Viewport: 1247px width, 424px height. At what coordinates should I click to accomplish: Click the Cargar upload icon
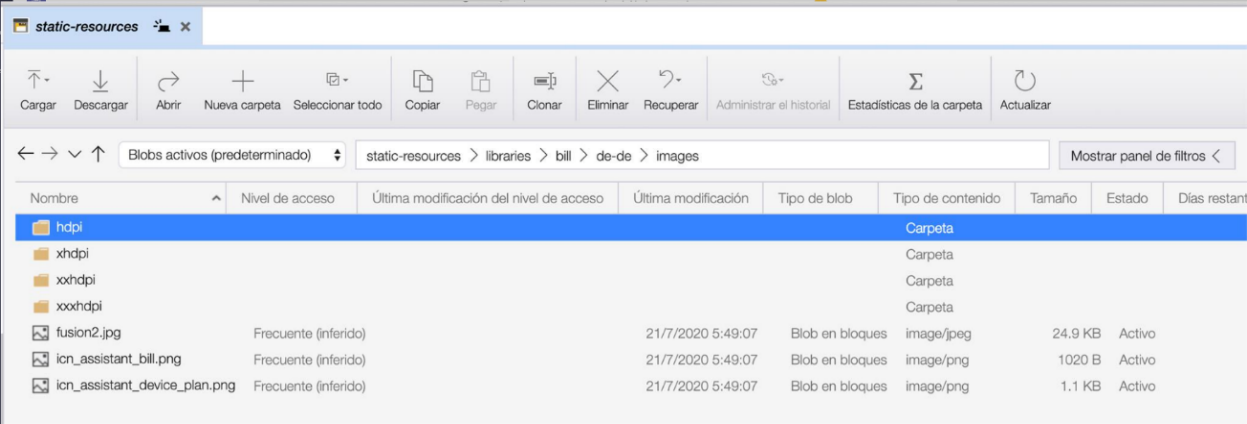pyautogui.click(x=35, y=81)
